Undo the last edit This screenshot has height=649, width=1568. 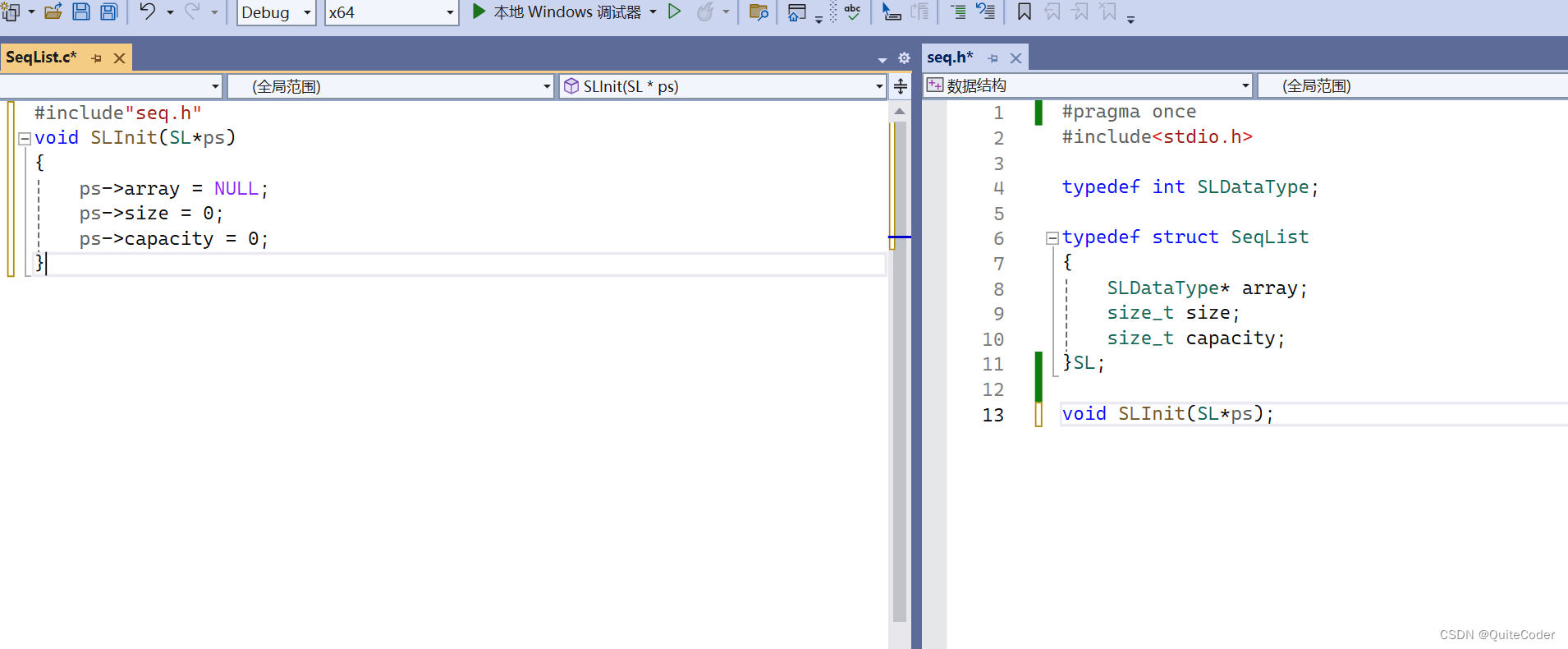[147, 12]
